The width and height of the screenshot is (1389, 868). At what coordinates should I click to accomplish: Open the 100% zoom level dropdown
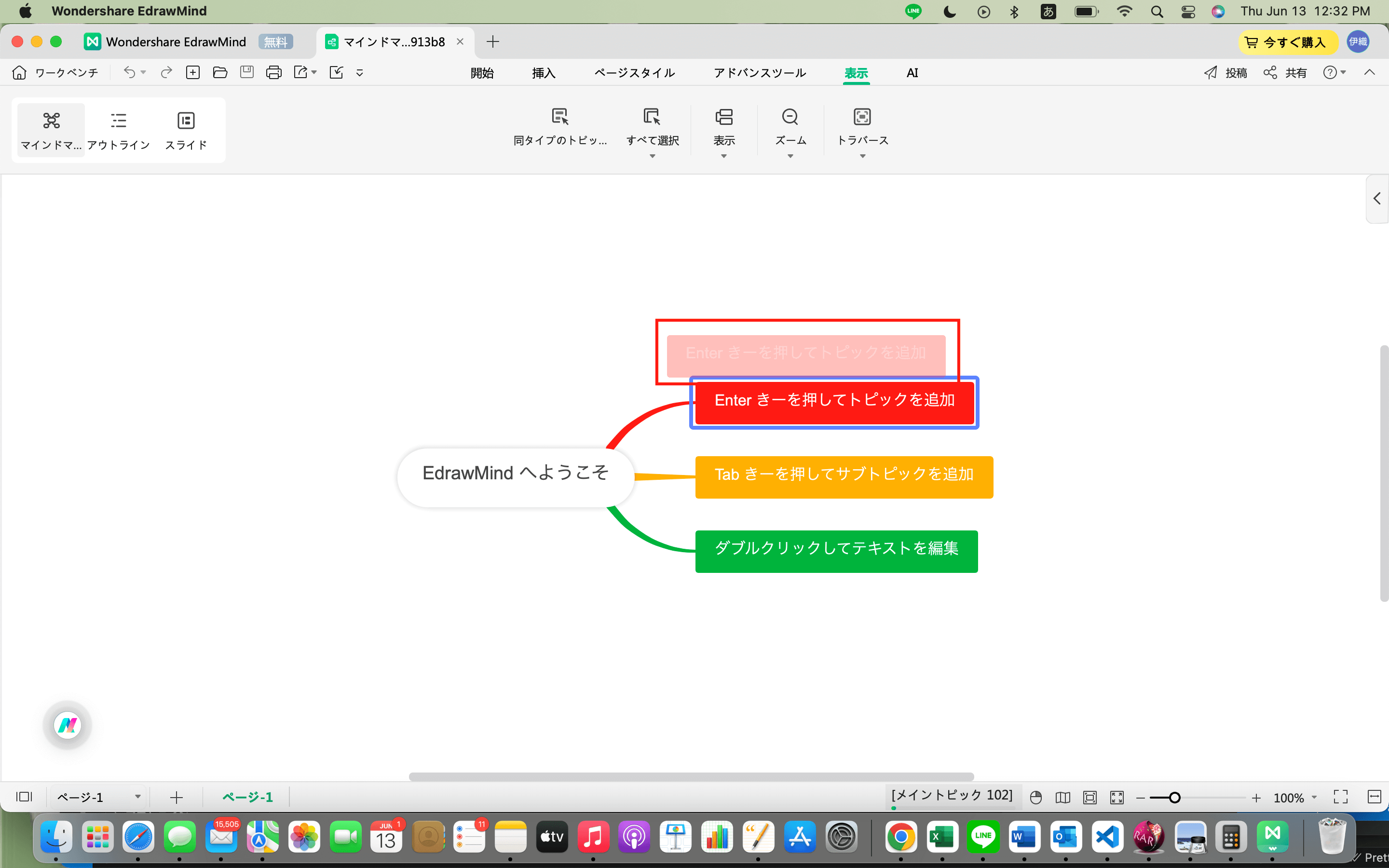point(1314,797)
